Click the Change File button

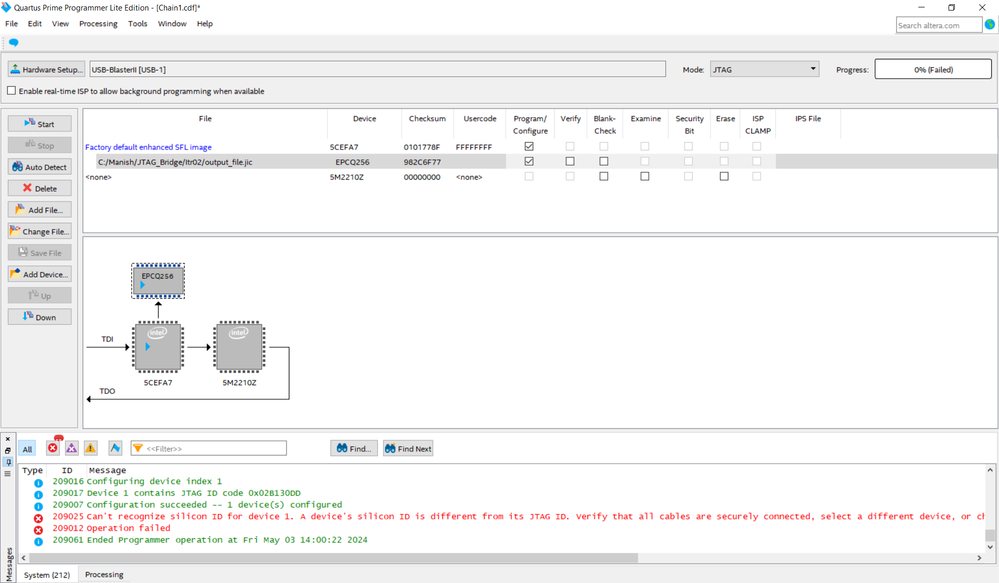pyautogui.click(x=40, y=231)
